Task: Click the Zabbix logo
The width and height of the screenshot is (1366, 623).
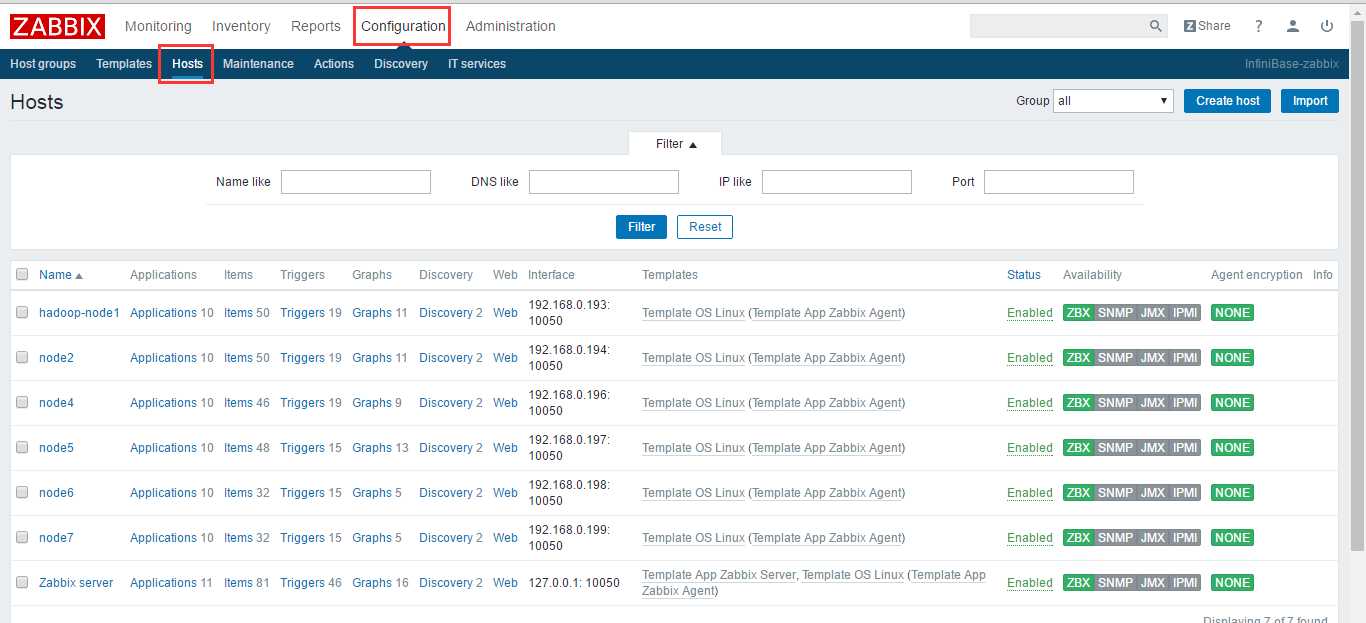Action: [x=57, y=26]
